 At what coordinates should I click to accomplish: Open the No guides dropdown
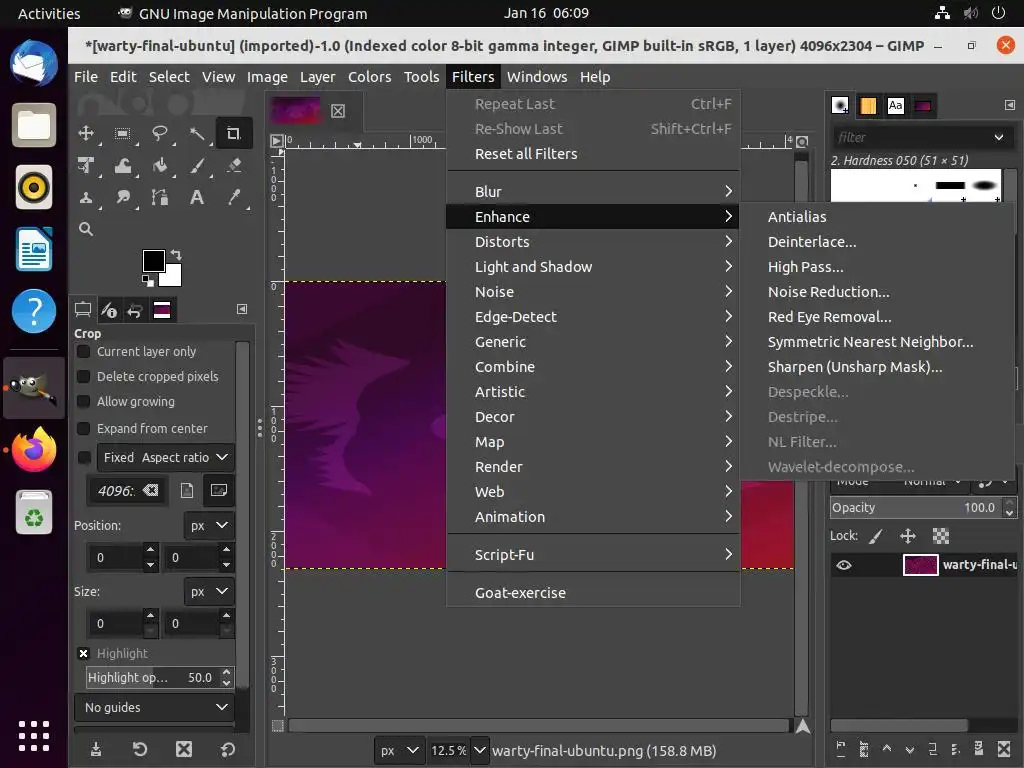click(x=155, y=707)
